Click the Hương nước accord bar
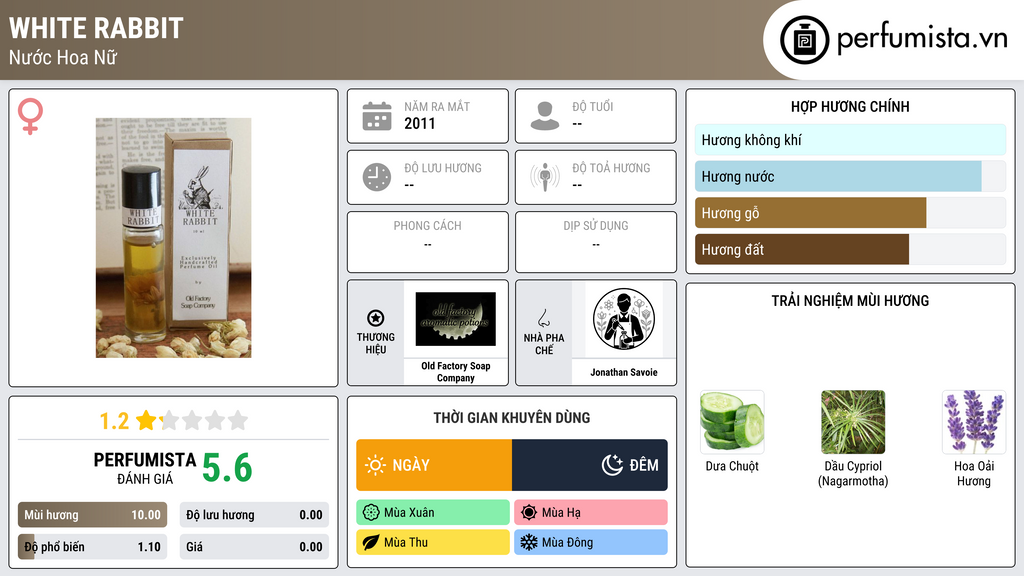Screen dimensions: 1024x576 tap(850, 176)
